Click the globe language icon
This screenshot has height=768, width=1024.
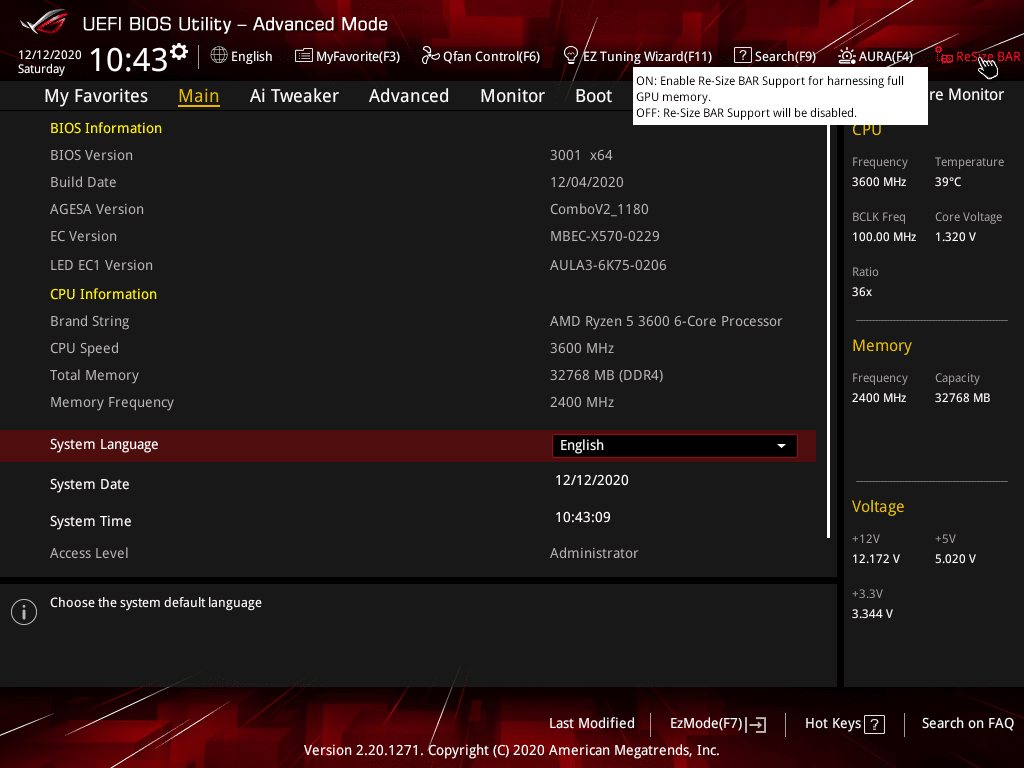click(x=219, y=56)
